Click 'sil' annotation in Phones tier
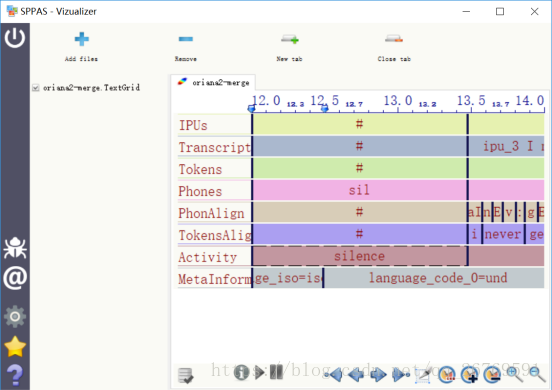The width and height of the screenshot is (552, 390). (359, 190)
